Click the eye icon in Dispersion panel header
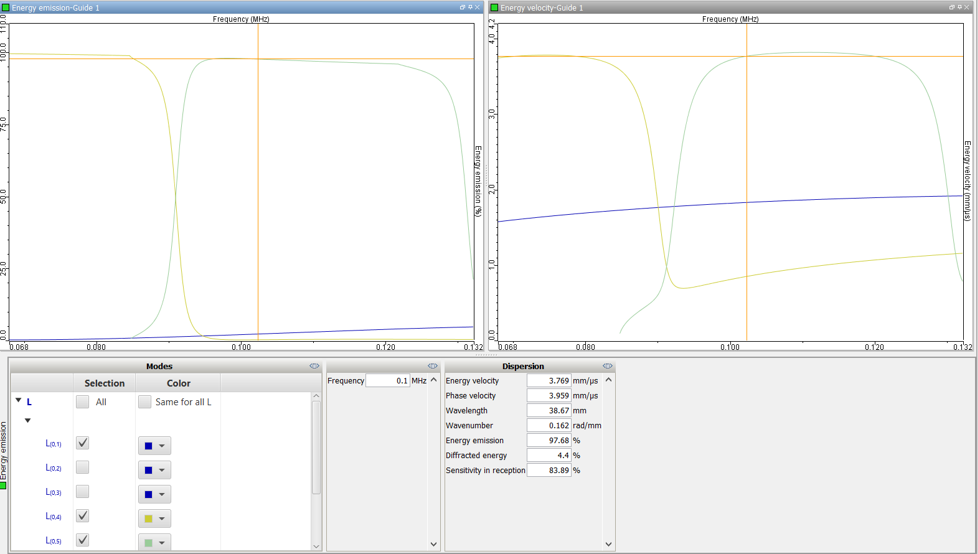The image size is (978, 554). (608, 366)
